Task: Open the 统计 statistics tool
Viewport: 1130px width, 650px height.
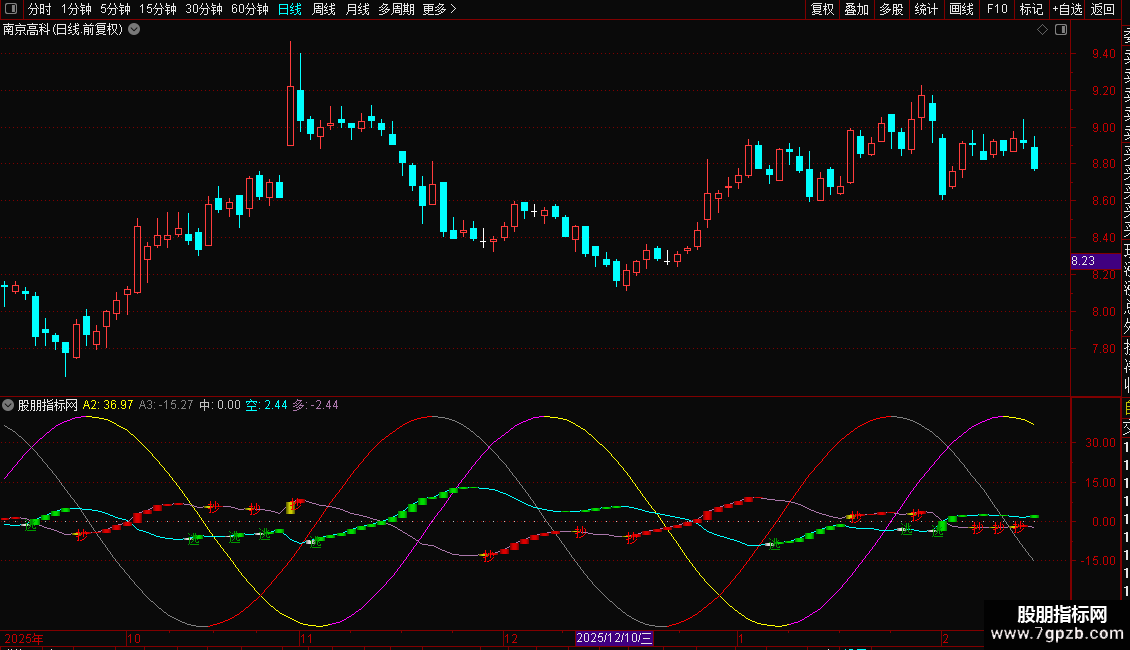Action: click(926, 9)
